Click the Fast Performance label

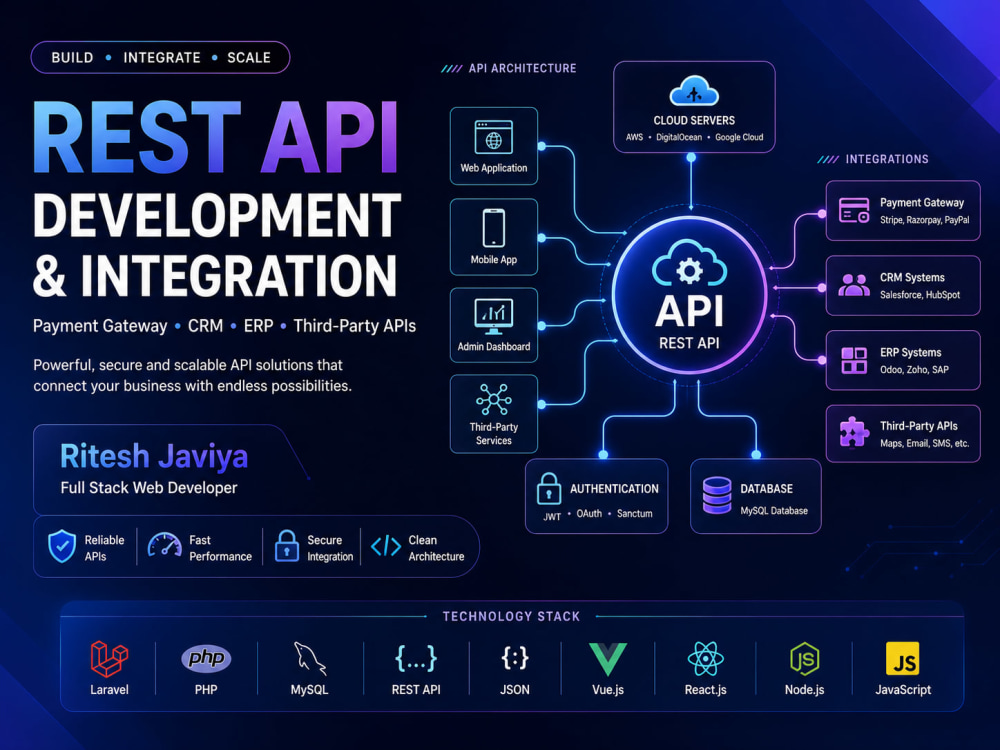220,548
